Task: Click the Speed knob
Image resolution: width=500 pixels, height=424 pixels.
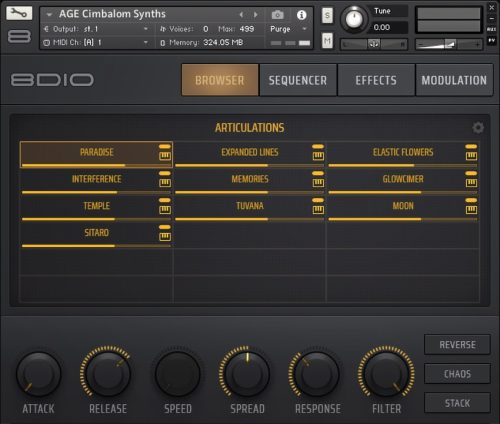Action: click(x=178, y=374)
